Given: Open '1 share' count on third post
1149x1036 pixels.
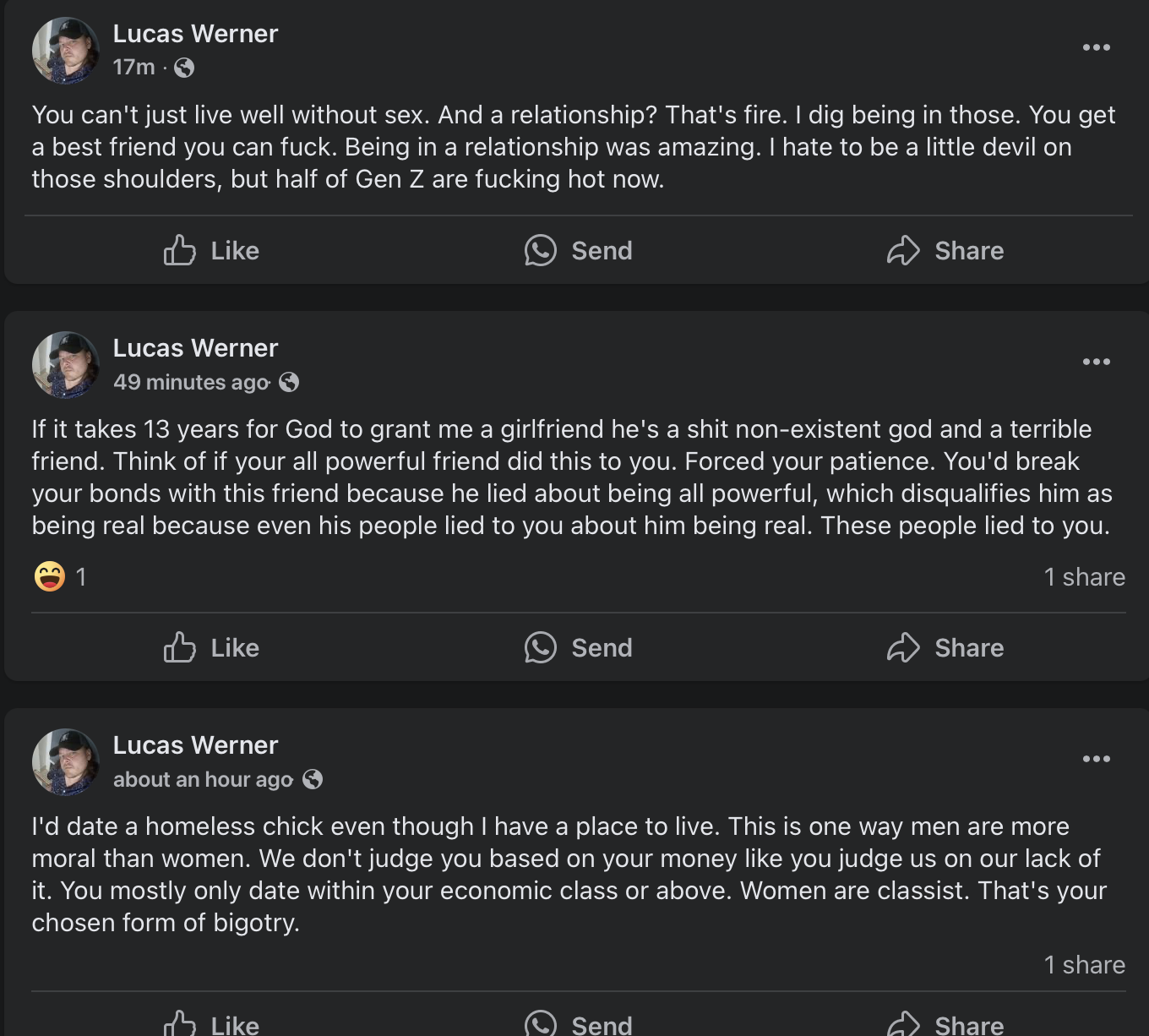Looking at the screenshot, I should tap(1084, 964).
